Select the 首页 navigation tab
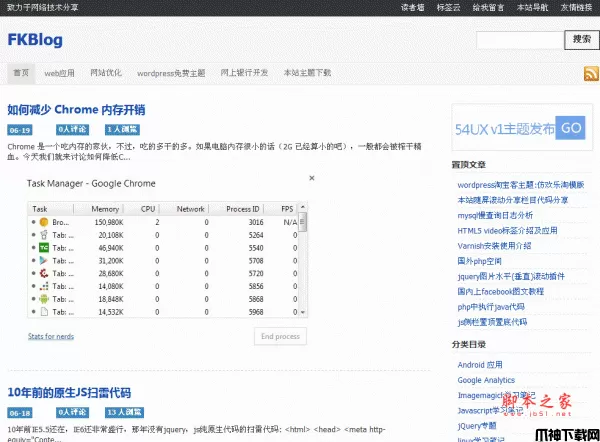This screenshot has height=442, width=600. [x=20, y=73]
